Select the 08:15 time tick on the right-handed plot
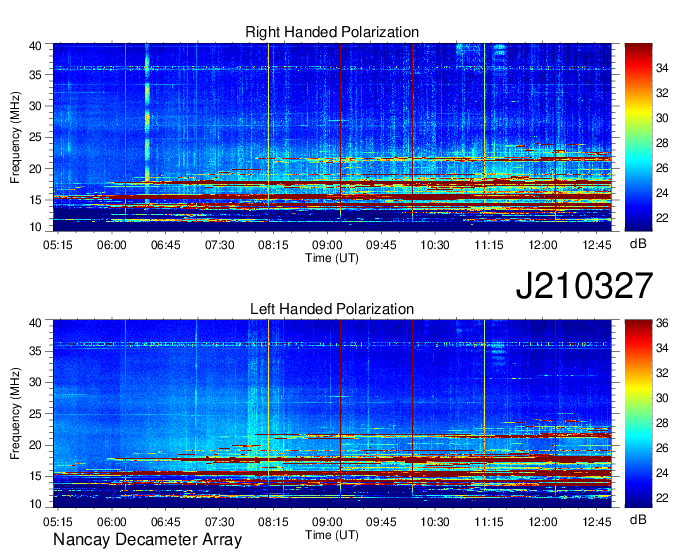 pyautogui.click(x=273, y=245)
